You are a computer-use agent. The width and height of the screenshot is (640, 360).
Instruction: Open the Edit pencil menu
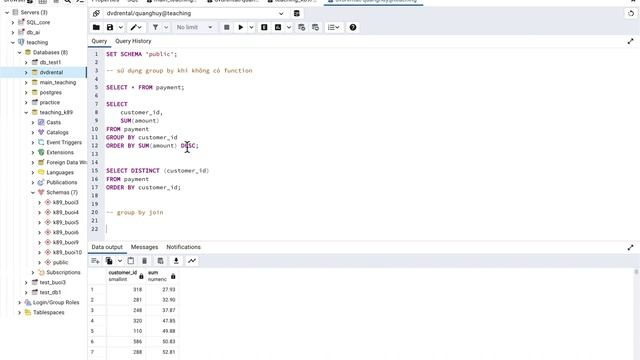pyautogui.click(x=136, y=27)
